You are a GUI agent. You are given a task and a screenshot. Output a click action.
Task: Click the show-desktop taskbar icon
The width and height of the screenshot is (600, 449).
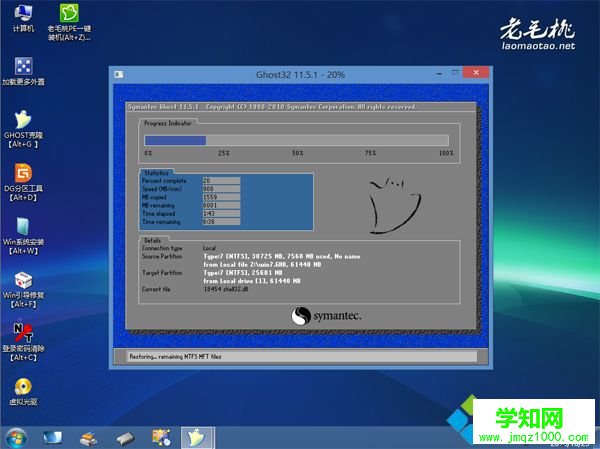pyautogui.click(x=52, y=438)
